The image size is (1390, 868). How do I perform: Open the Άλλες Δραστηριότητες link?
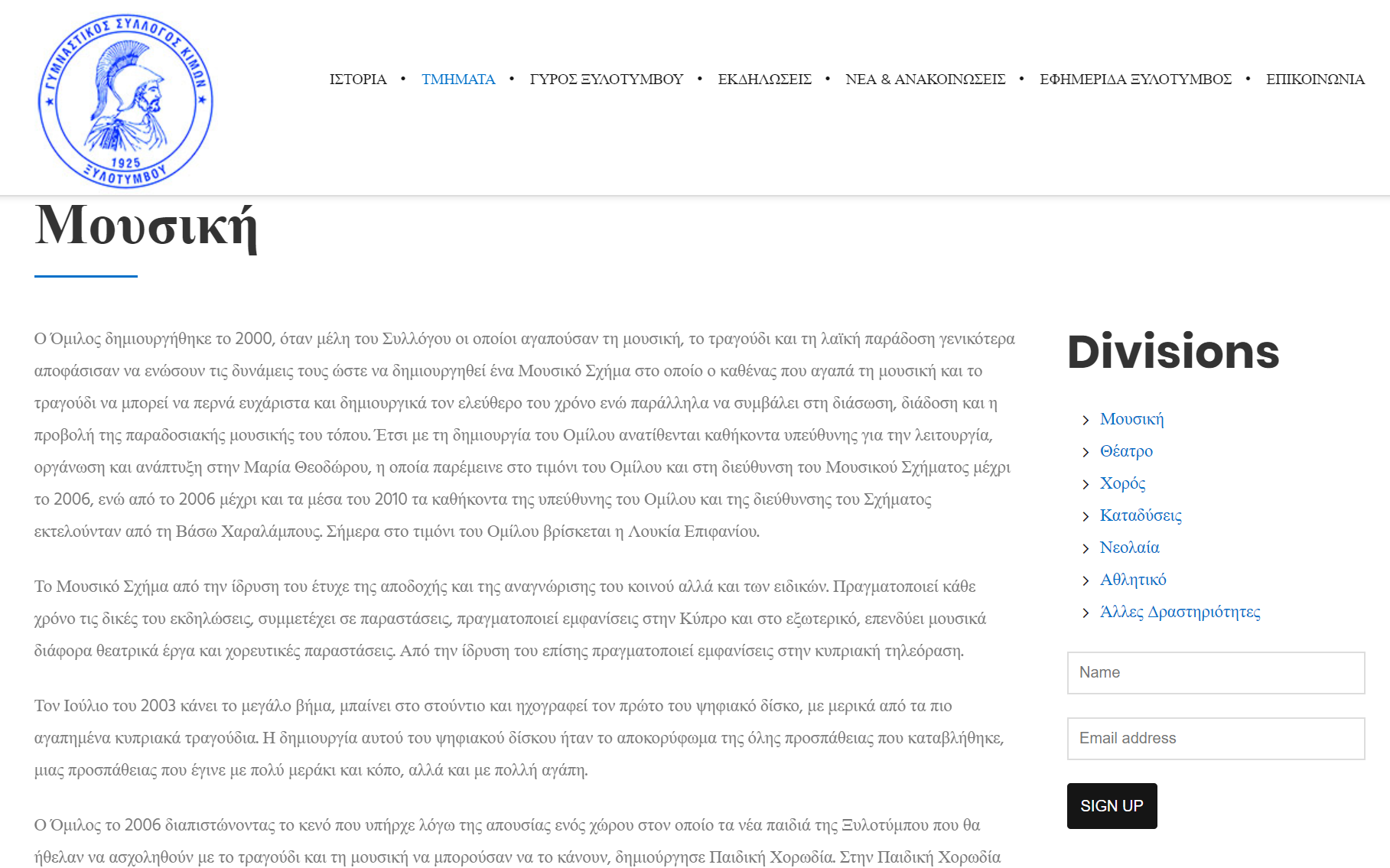click(x=1180, y=612)
